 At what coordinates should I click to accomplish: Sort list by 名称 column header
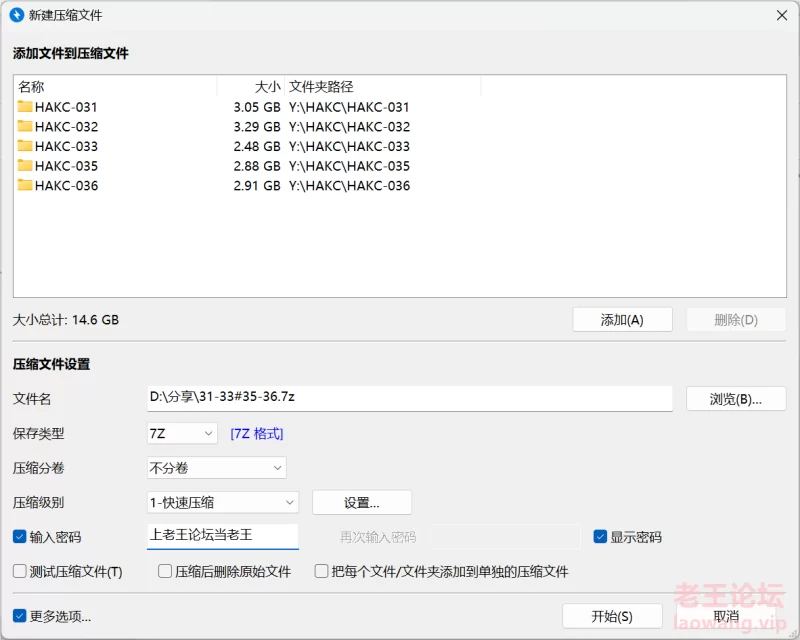(x=115, y=87)
